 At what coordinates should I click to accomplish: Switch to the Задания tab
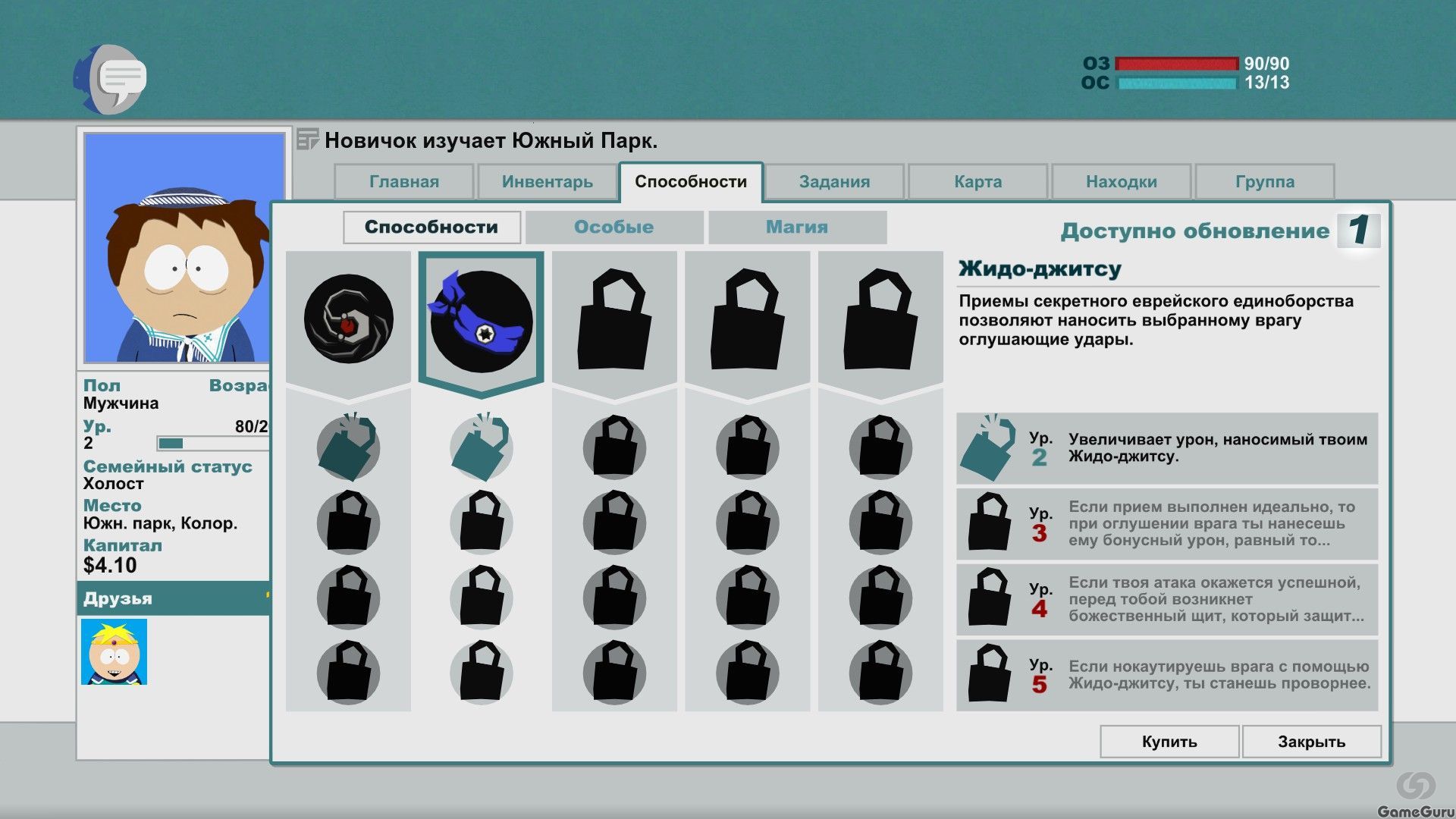834,181
